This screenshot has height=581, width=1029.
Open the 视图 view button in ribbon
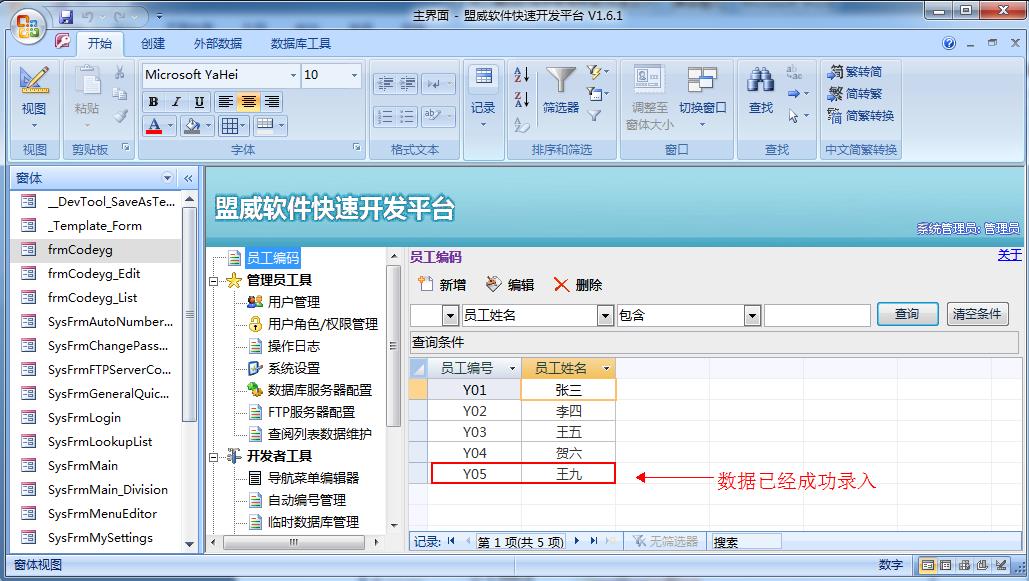(x=34, y=98)
